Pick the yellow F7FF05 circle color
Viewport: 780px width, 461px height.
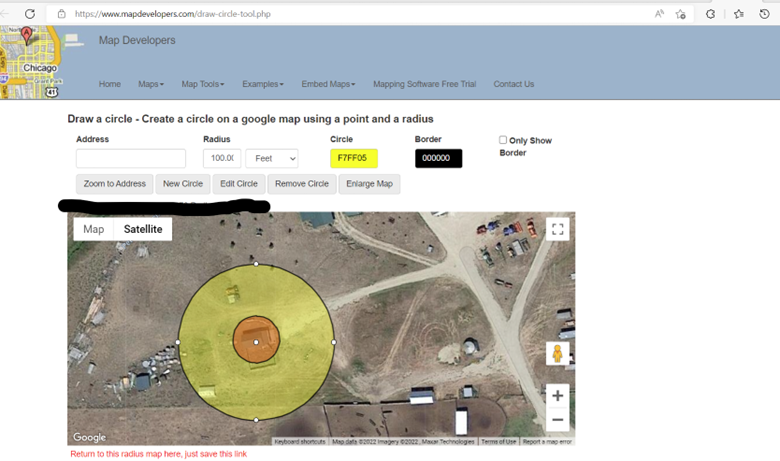[354, 158]
